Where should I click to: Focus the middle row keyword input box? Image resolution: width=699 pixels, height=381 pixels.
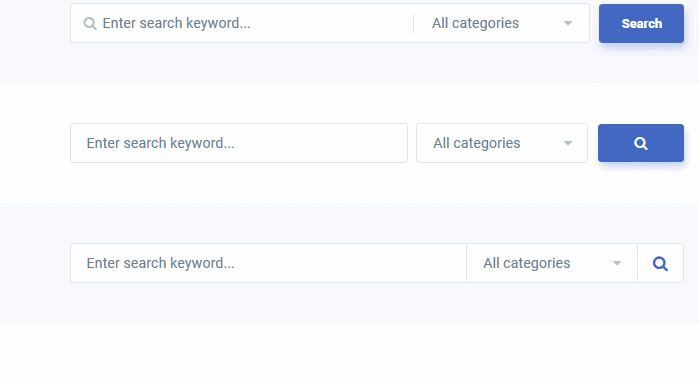pyautogui.click(x=239, y=143)
